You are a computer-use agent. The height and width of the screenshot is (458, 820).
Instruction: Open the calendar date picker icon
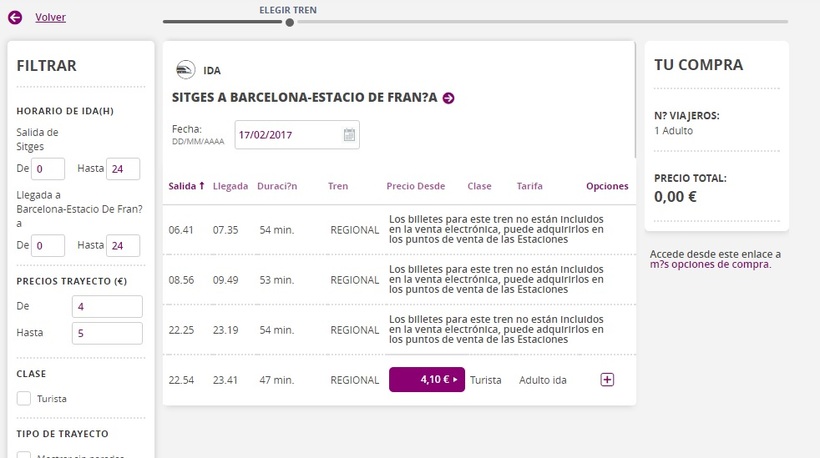[x=349, y=135]
